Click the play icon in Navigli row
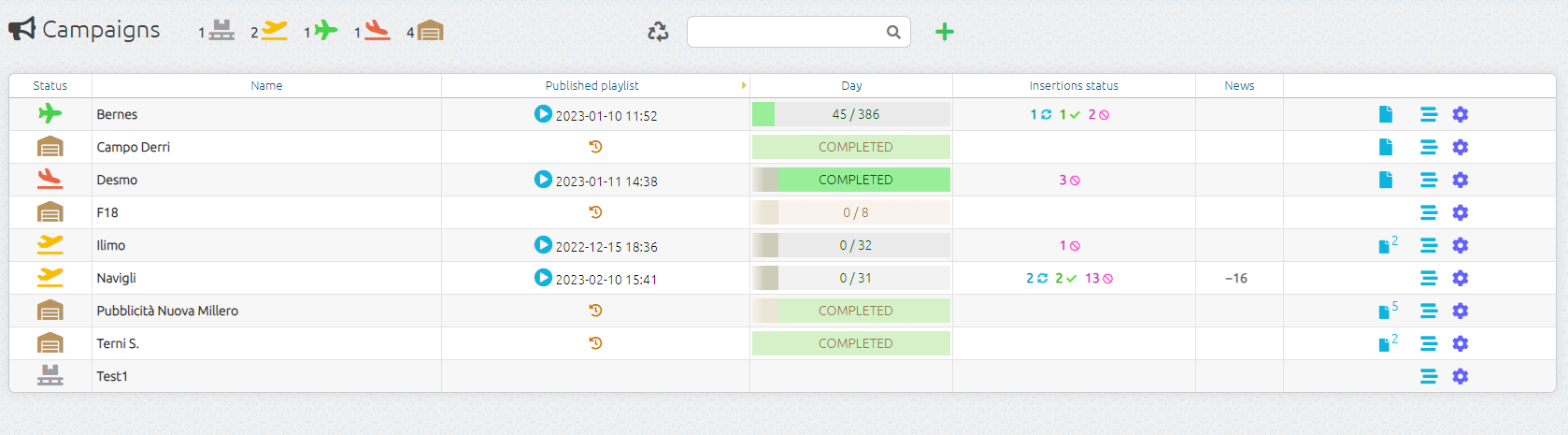This screenshot has height=435, width=1568. pyautogui.click(x=543, y=278)
